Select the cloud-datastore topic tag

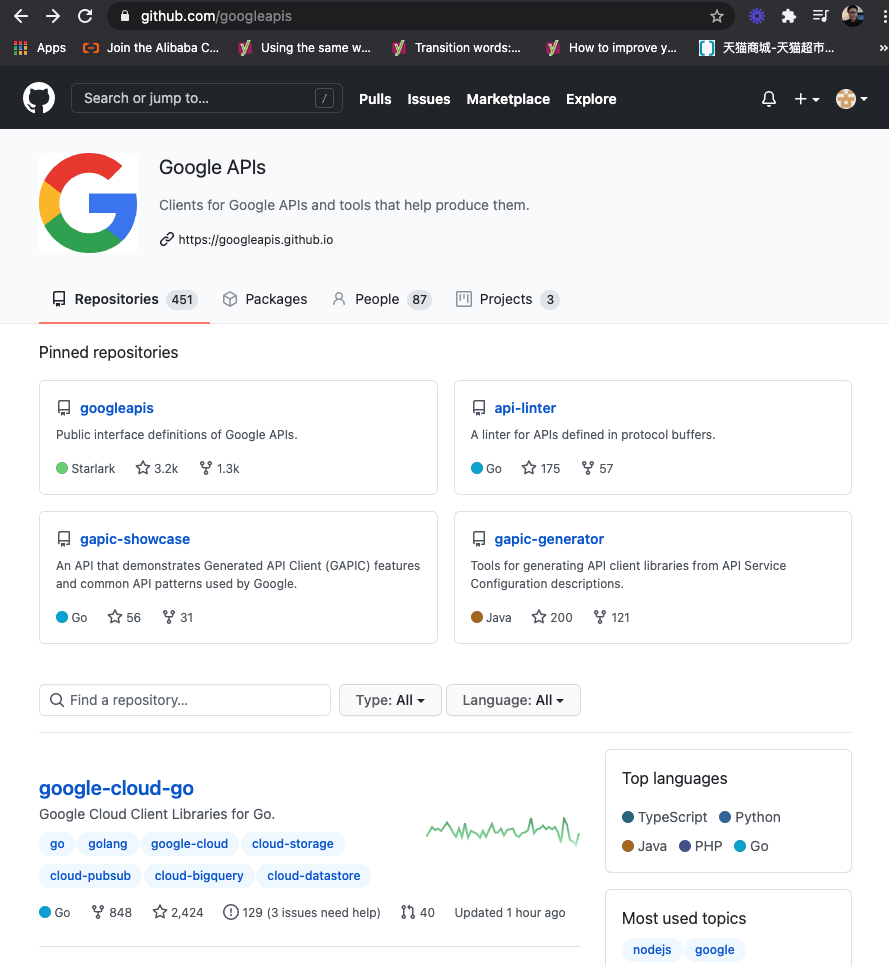coord(314,876)
